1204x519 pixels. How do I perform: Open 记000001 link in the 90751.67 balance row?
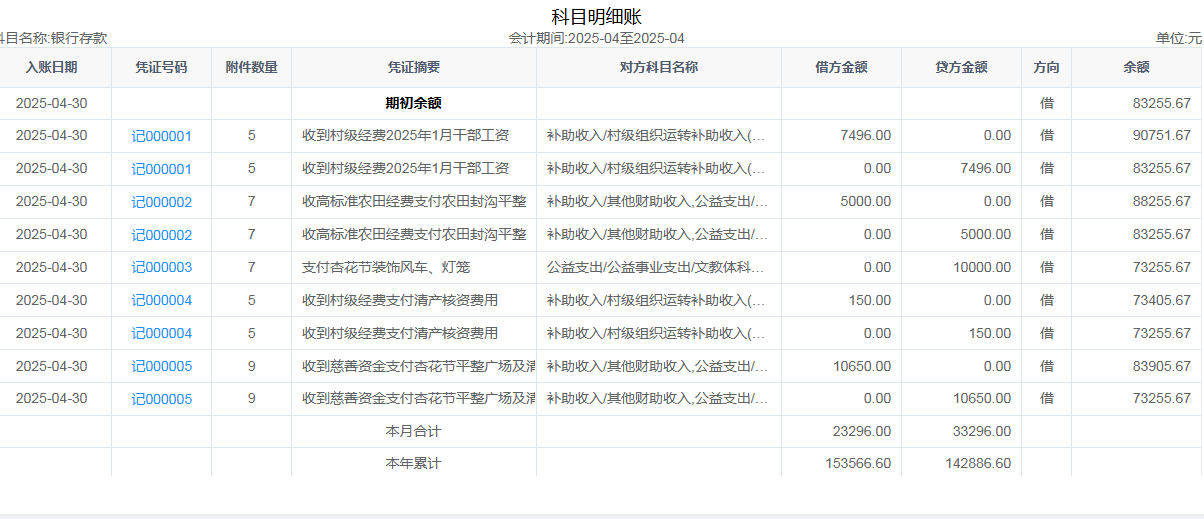coord(161,136)
